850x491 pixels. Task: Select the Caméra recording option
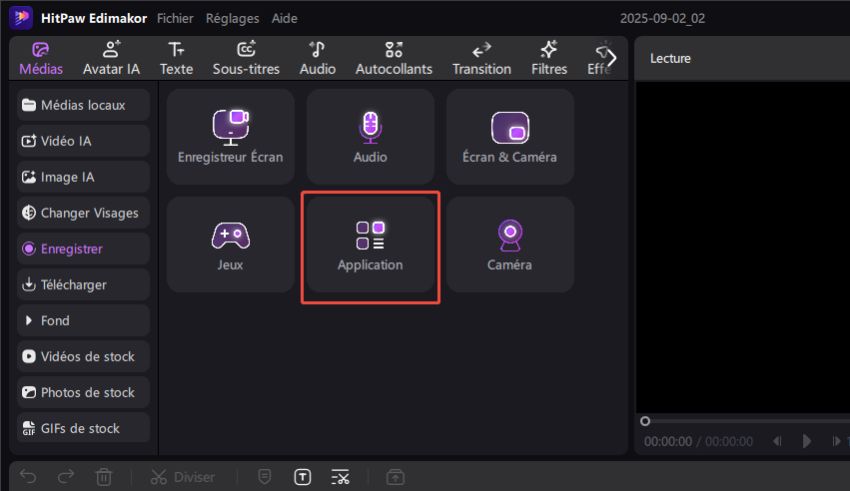coord(510,244)
